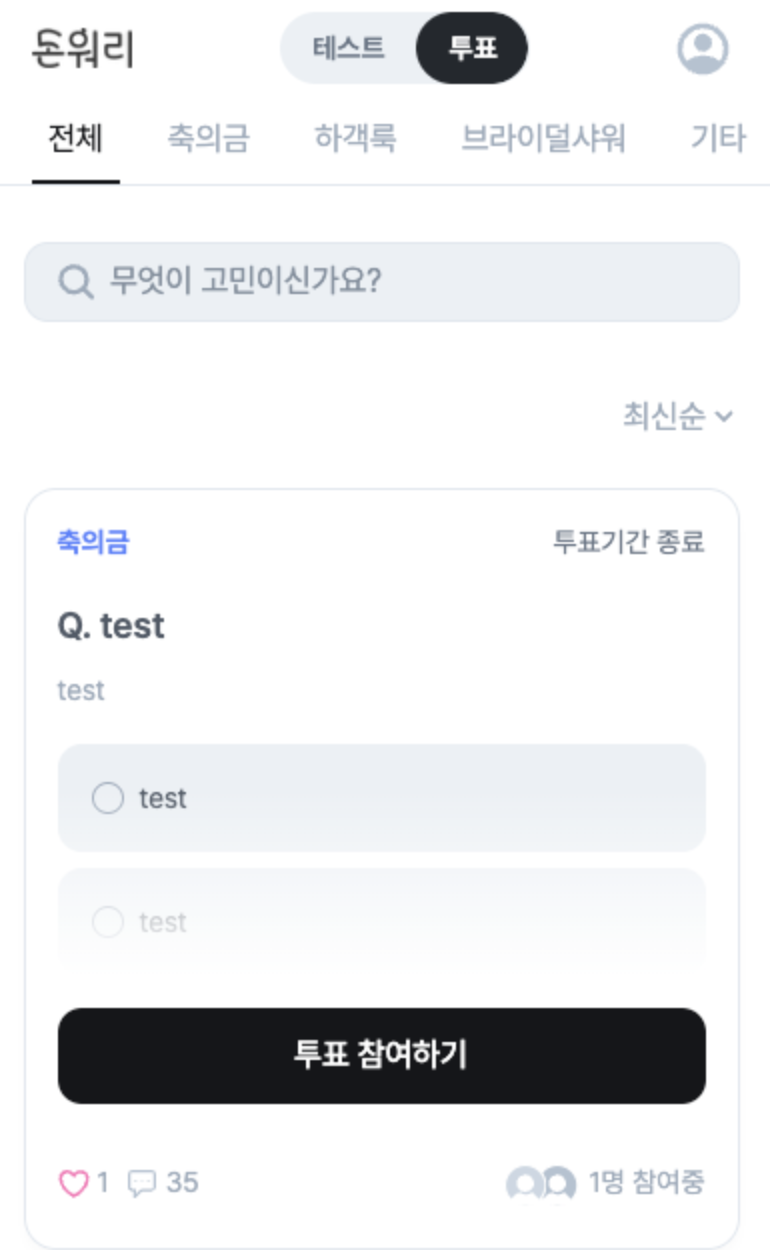Like the post with heart icon

pos(74,1184)
